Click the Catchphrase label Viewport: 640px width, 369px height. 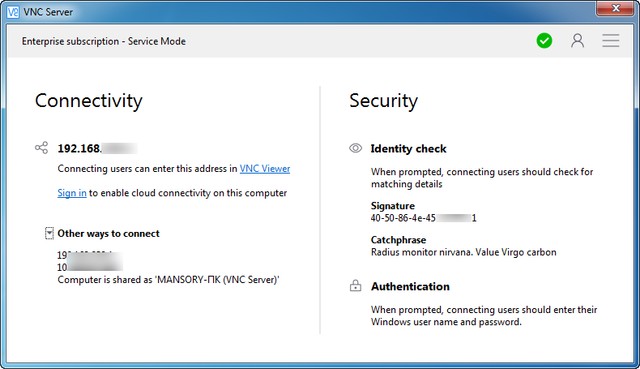[398, 240]
